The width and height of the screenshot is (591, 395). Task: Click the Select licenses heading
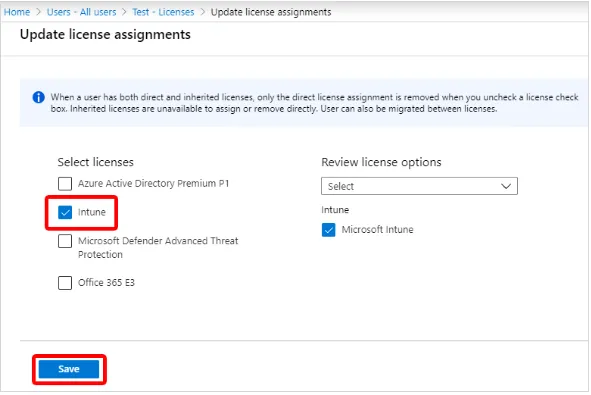point(96,162)
